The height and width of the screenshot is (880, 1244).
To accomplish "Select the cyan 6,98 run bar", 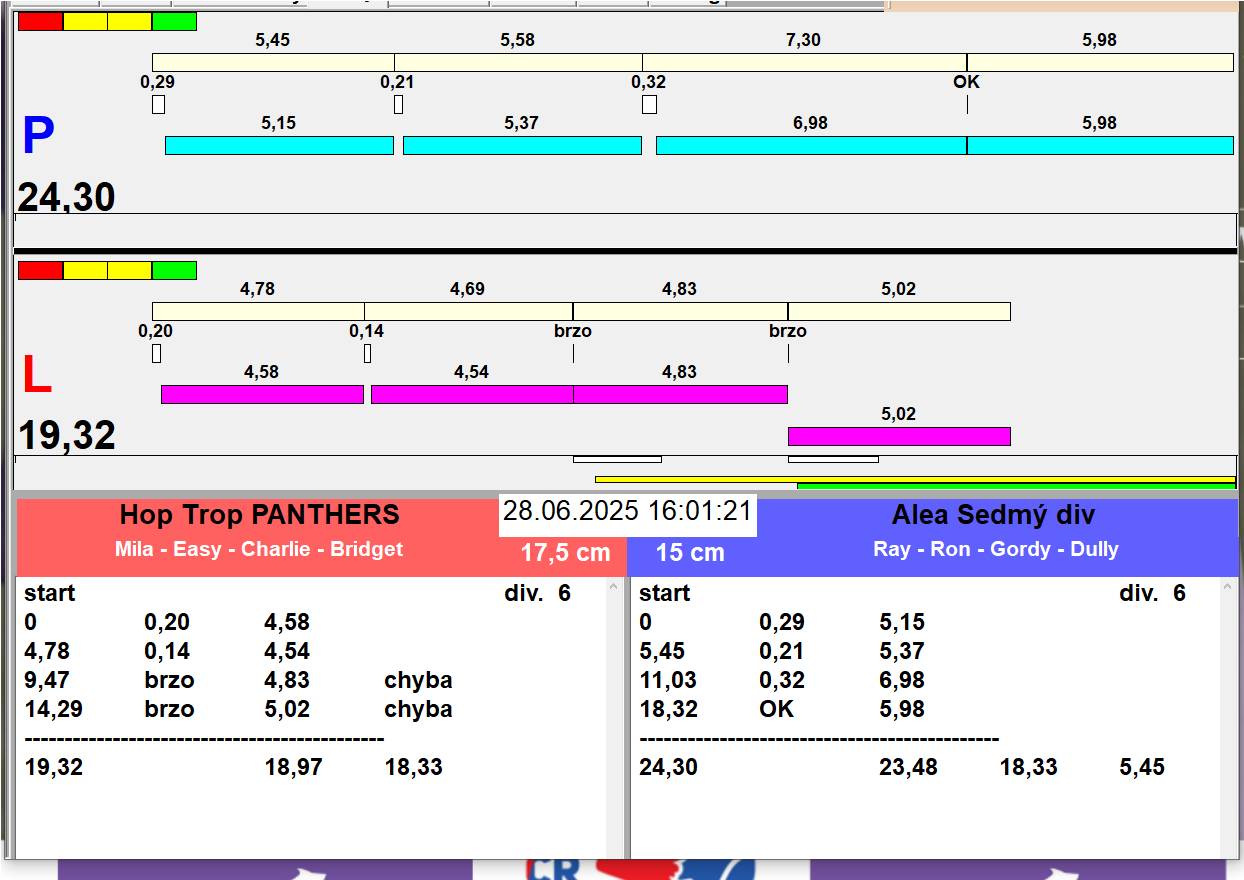I will coord(810,146).
